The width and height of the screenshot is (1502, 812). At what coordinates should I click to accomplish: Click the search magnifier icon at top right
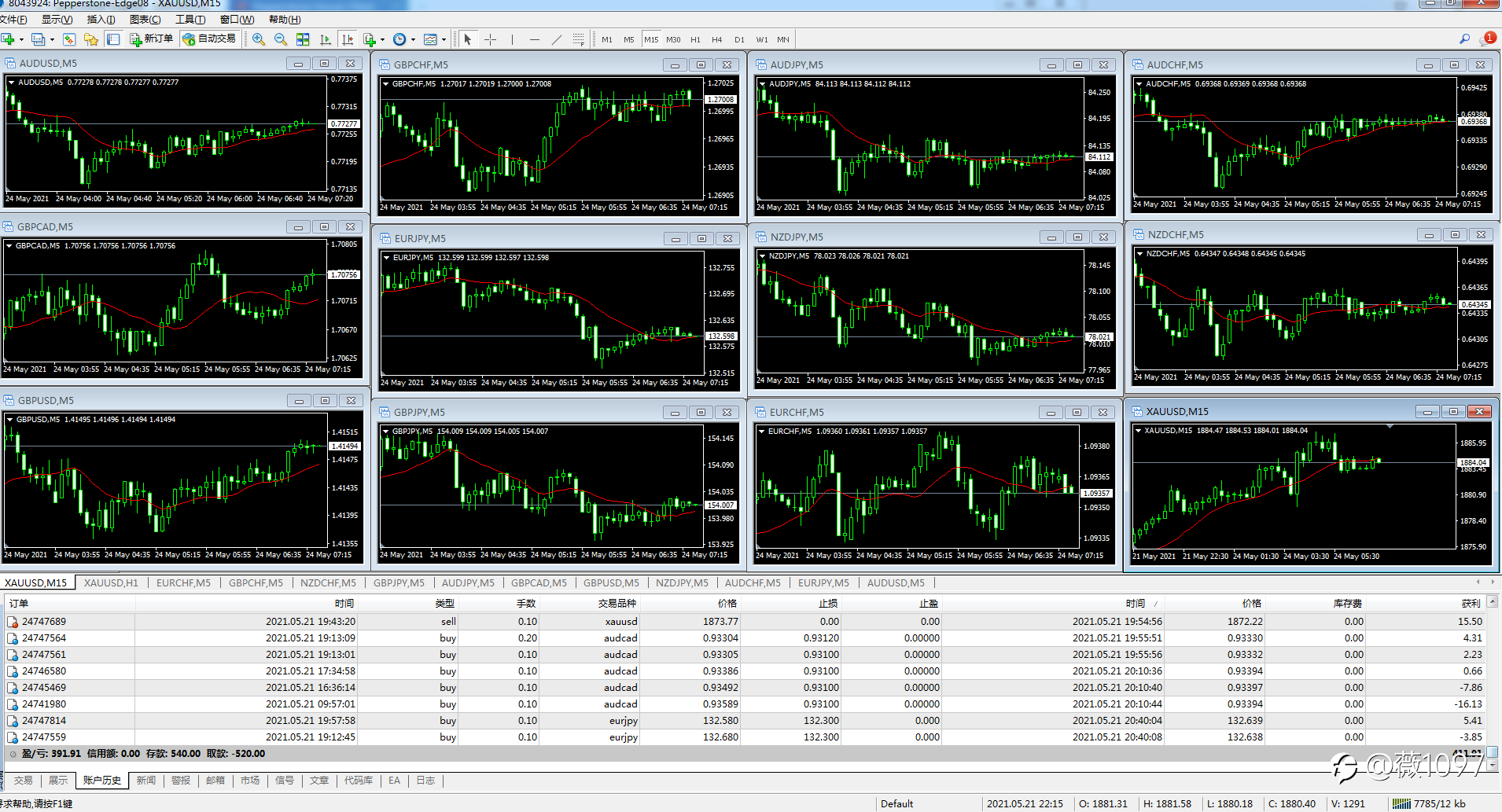click(1464, 39)
